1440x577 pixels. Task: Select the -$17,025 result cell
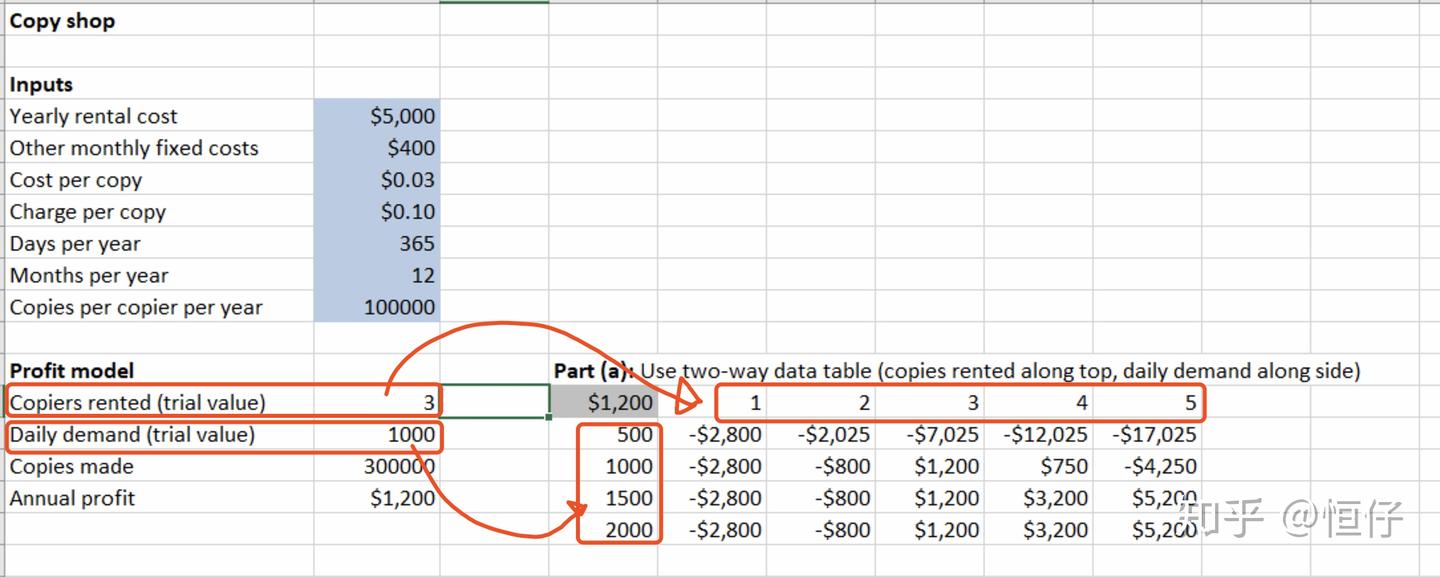pos(1155,434)
